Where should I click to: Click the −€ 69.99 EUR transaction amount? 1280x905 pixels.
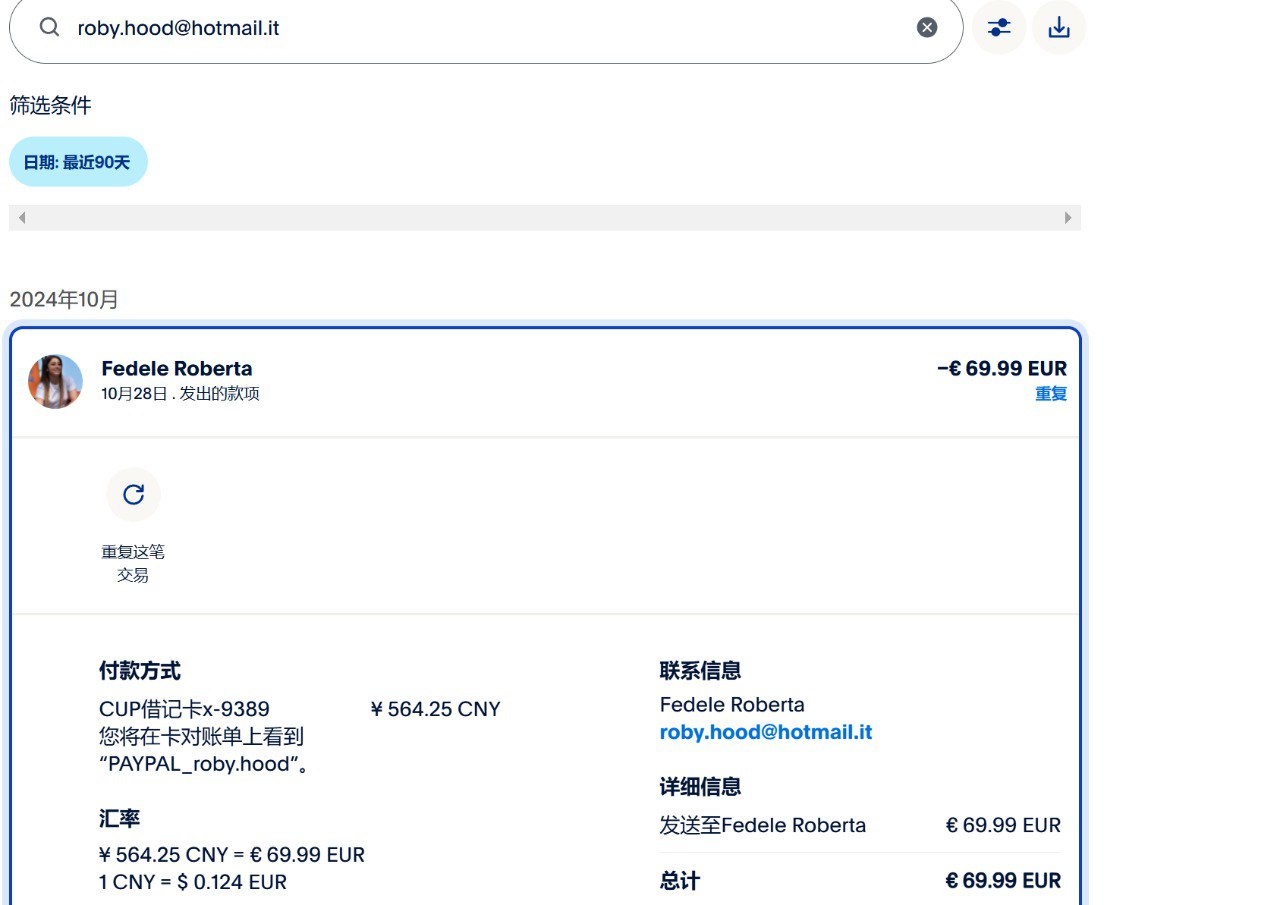[x=1001, y=369]
